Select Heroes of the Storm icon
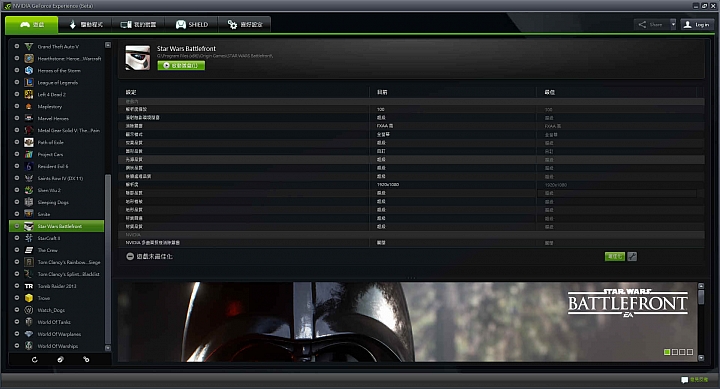The width and height of the screenshot is (720, 389). (x=29, y=70)
